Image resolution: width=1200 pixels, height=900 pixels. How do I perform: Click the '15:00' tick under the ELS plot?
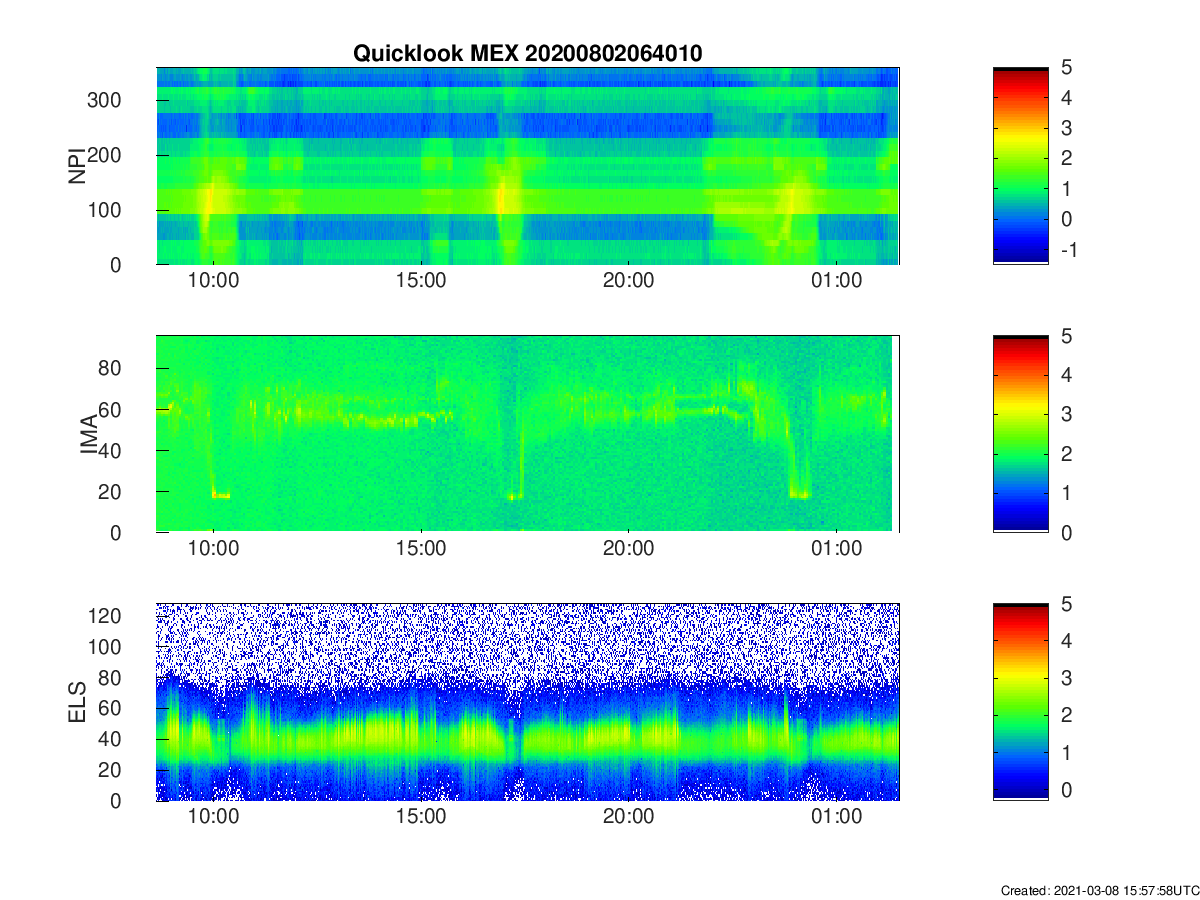click(421, 817)
